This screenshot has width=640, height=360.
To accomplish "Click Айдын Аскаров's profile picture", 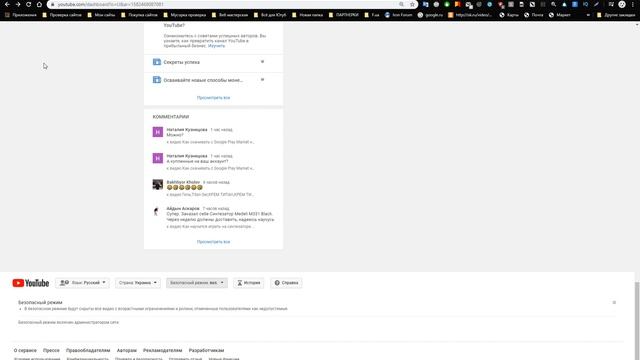I will [x=158, y=211].
